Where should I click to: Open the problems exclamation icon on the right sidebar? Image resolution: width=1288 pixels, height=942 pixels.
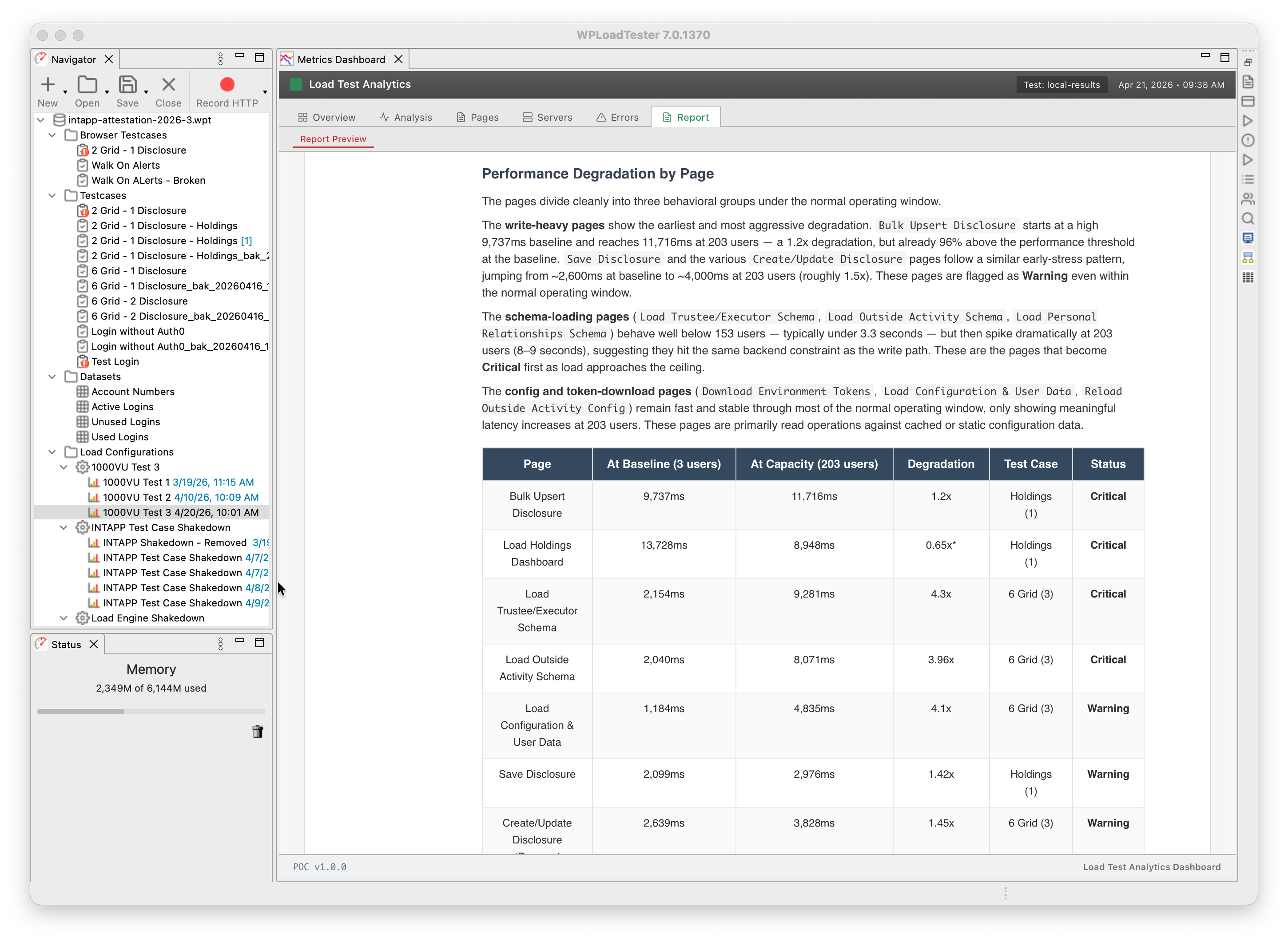click(1248, 141)
